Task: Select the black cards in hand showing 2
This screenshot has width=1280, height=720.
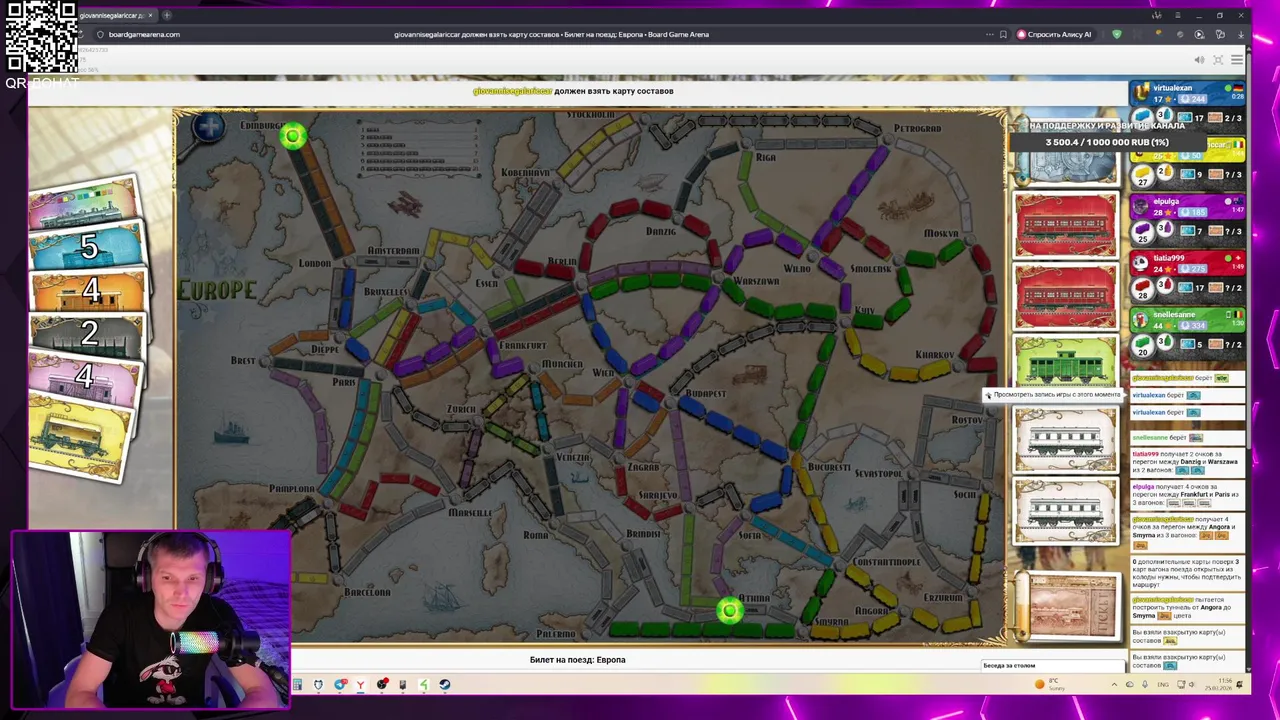Action: [x=88, y=335]
